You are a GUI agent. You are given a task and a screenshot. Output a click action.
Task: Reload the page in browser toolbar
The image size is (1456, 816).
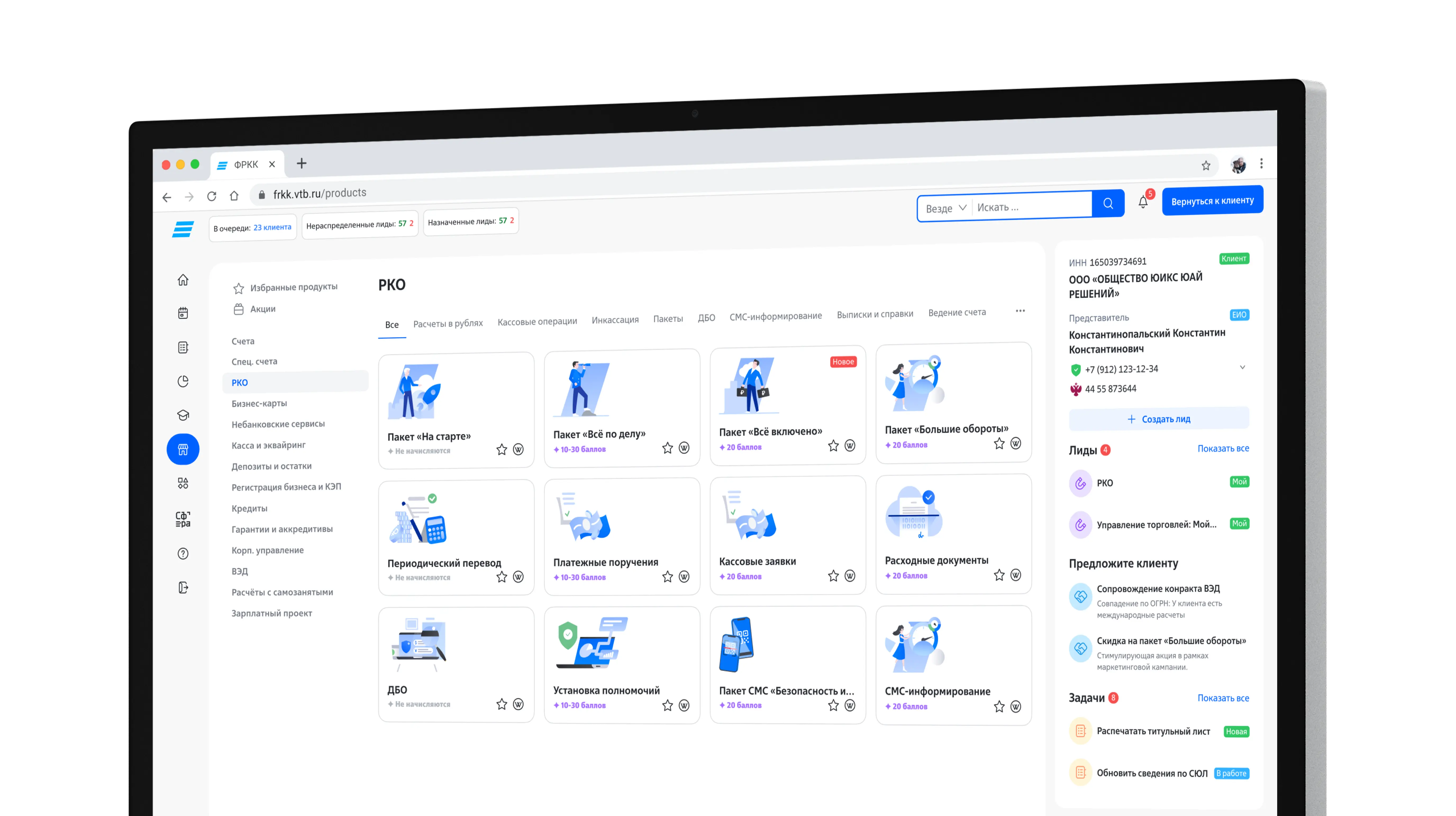click(x=211, y=196)
